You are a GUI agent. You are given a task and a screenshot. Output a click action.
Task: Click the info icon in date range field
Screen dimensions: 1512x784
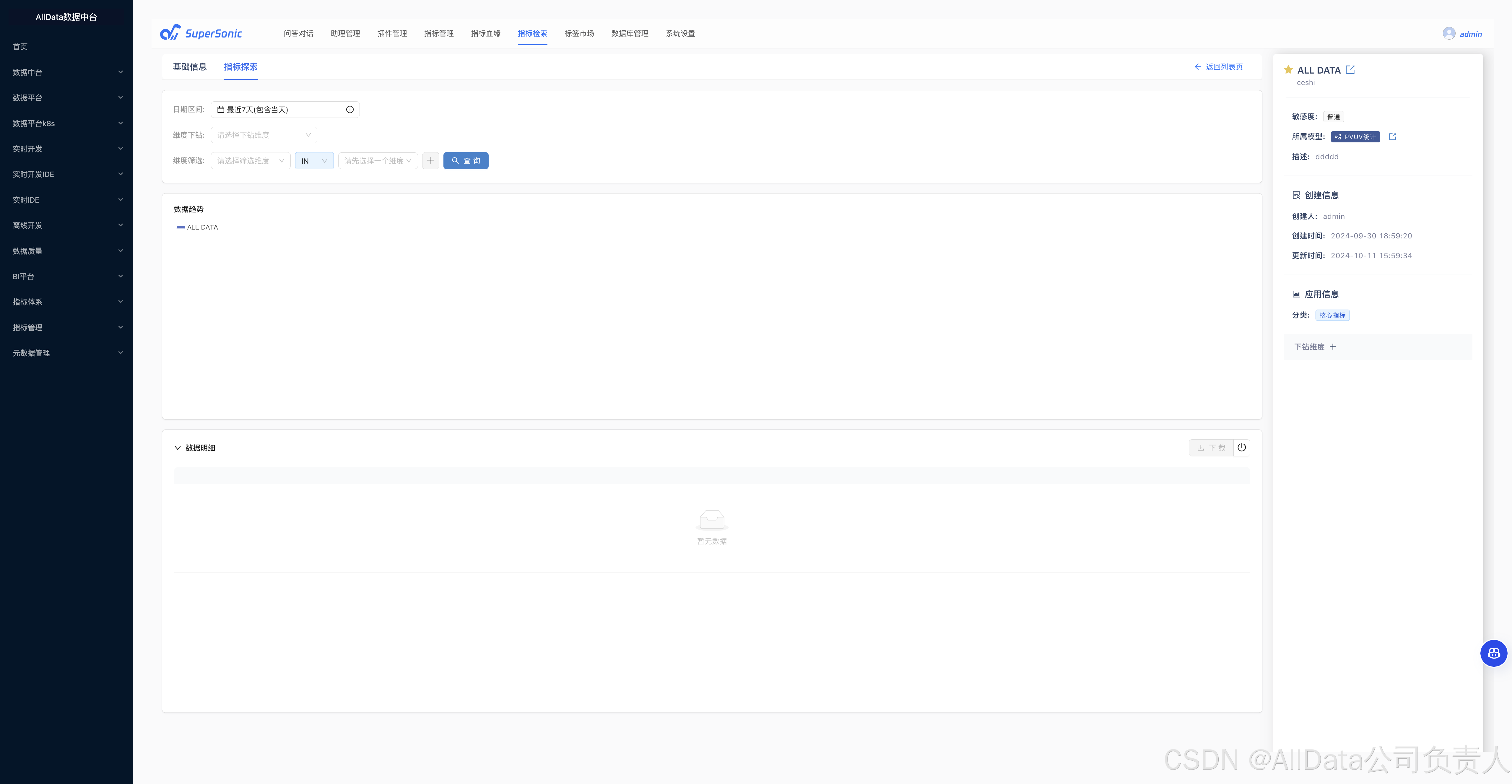350,110
